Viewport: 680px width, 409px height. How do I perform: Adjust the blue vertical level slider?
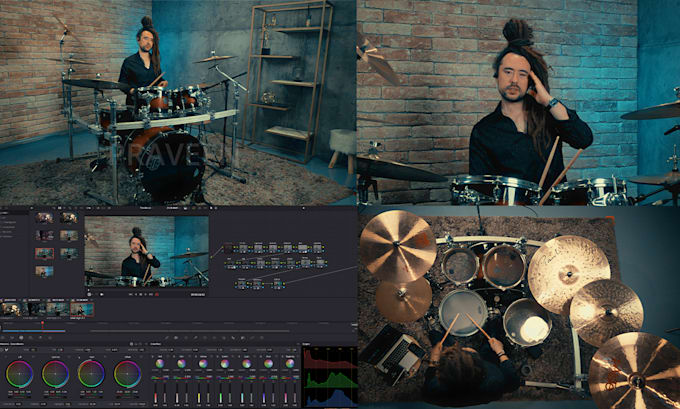264,394
